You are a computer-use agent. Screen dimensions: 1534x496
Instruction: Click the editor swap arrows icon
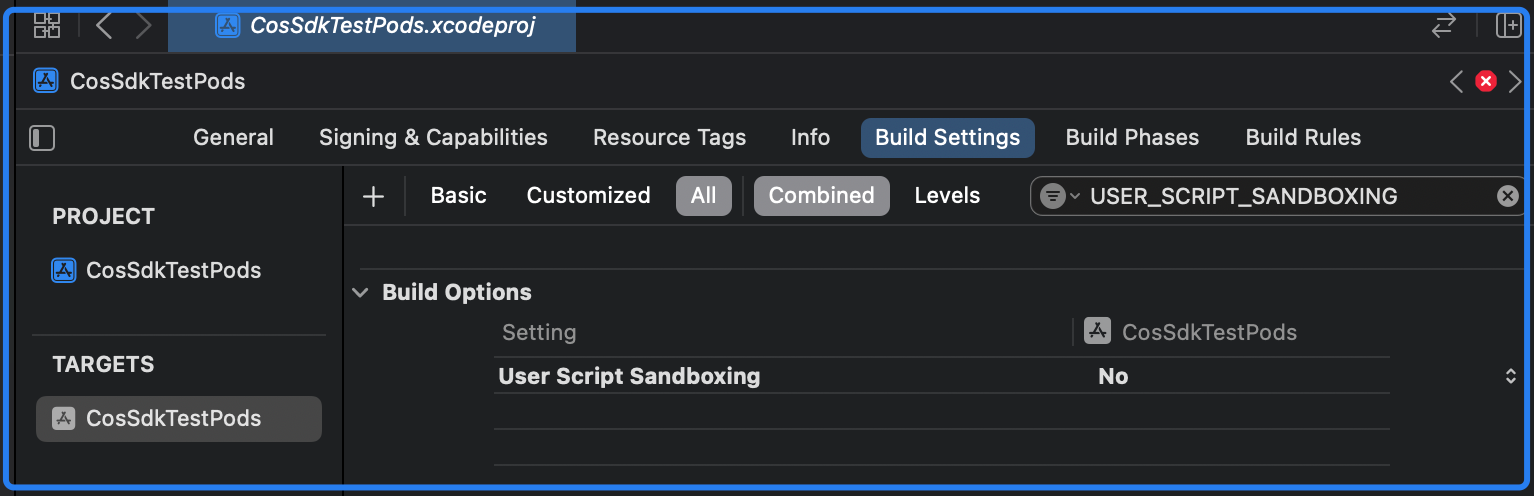1443,26
